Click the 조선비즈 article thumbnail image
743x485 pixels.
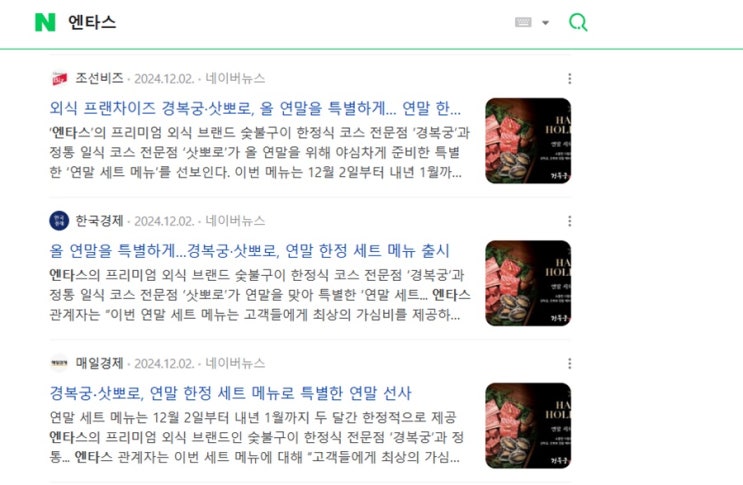coord(528,141)
